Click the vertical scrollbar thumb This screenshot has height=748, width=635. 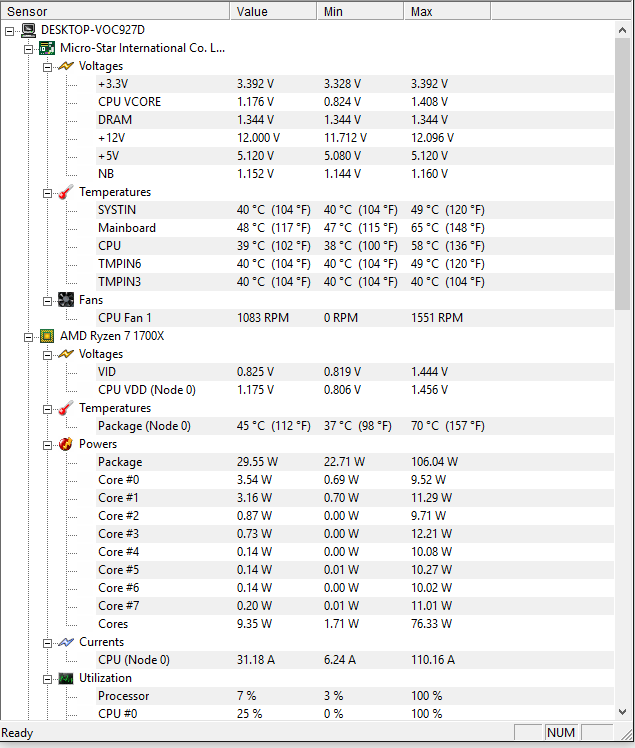click(x=622, y=174)
